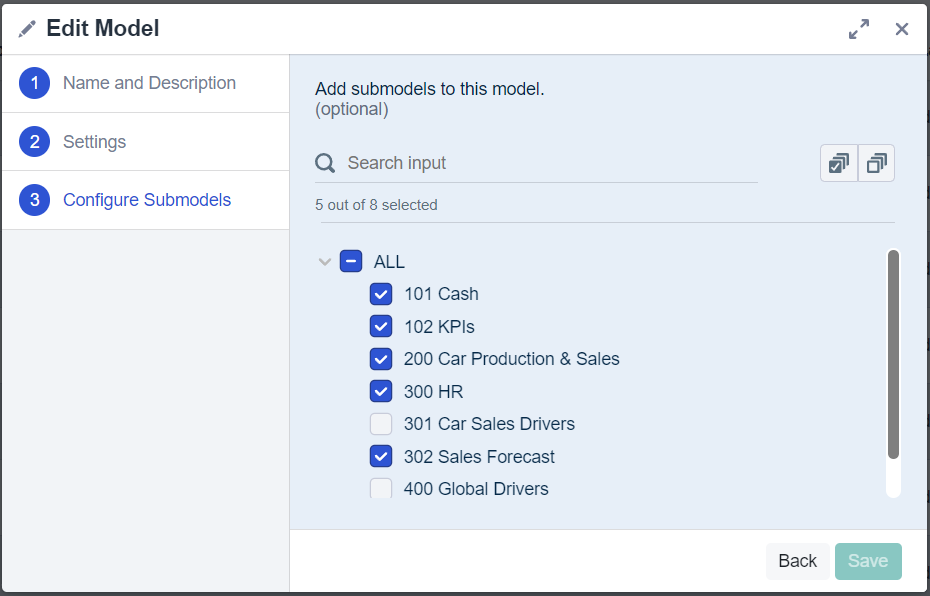Click the deselect all submodels icon
The image size is (930, 596).
(876, 163)
